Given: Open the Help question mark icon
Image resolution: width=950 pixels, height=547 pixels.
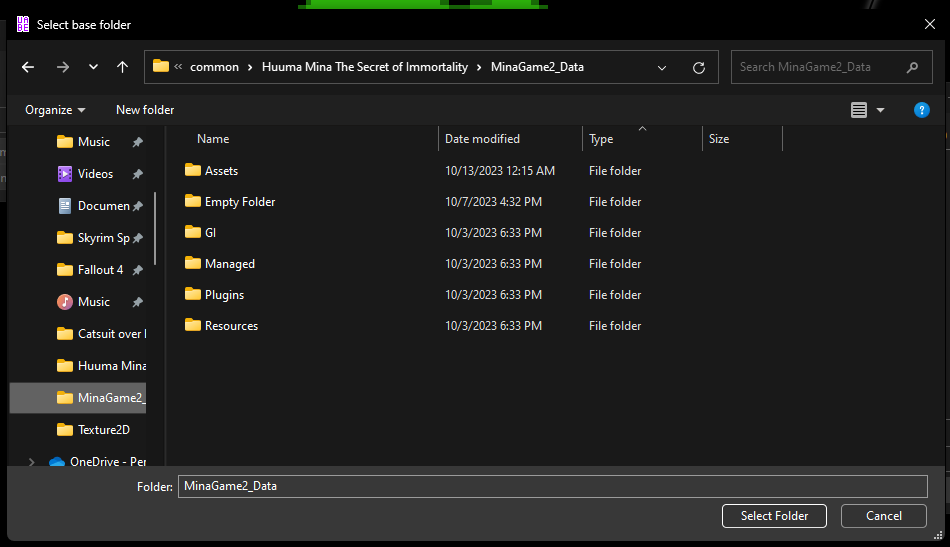Looking at the screenshot, I should tap(921, 110).
